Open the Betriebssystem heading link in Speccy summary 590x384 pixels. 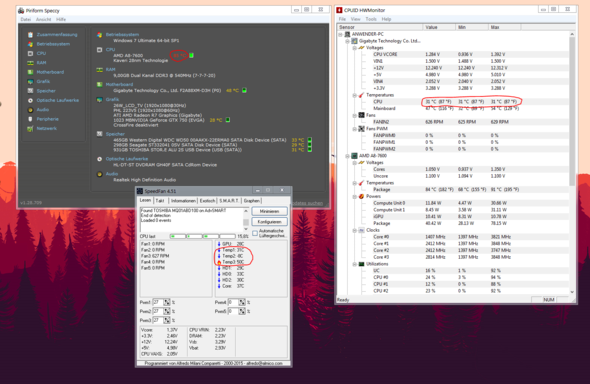122,35
